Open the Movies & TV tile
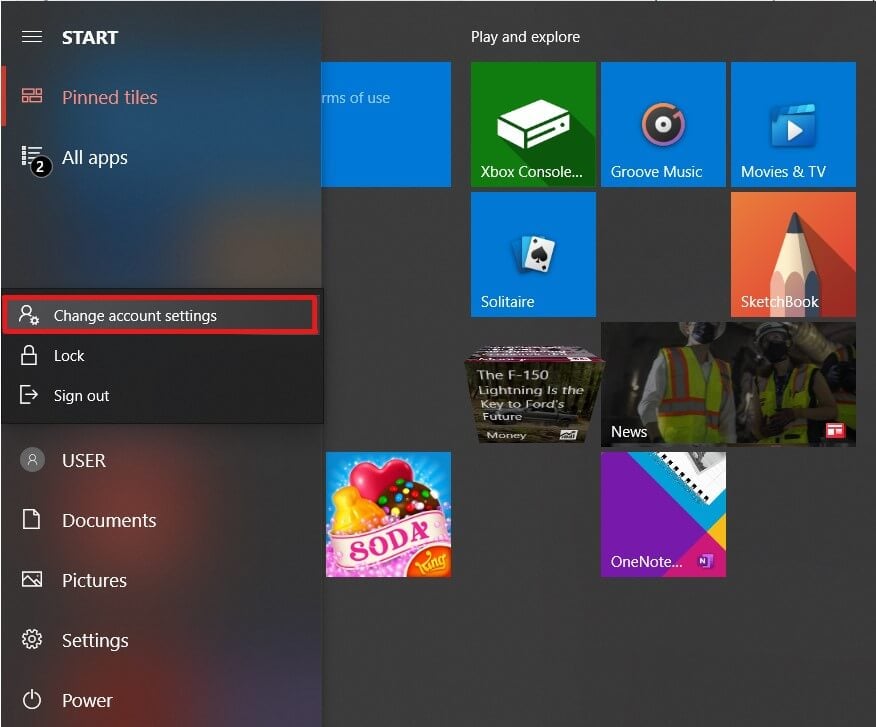Viewport: 876px width, 727px height. point(793,124)
